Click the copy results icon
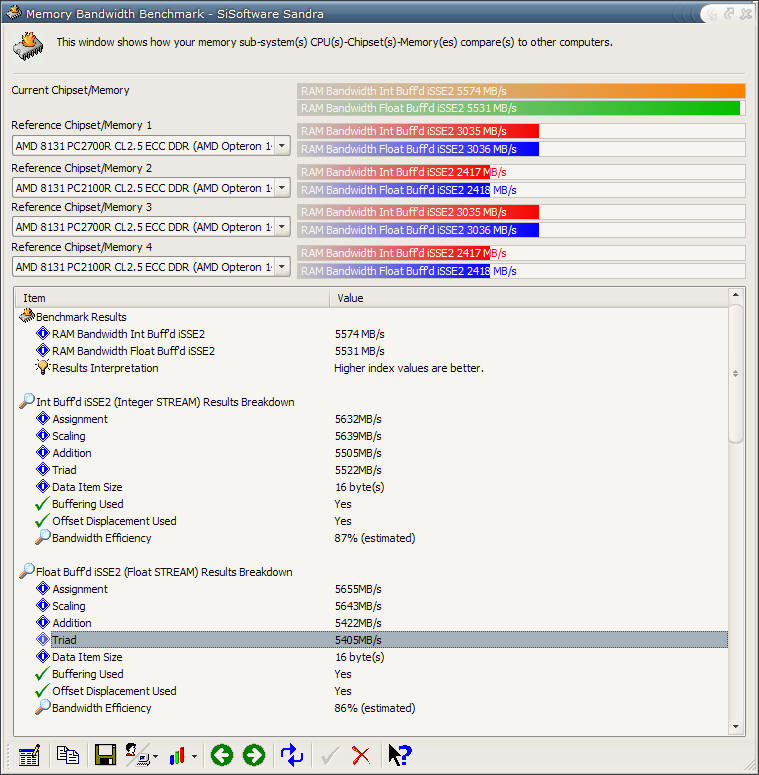759x775 pixels. (x=68, y=755)
